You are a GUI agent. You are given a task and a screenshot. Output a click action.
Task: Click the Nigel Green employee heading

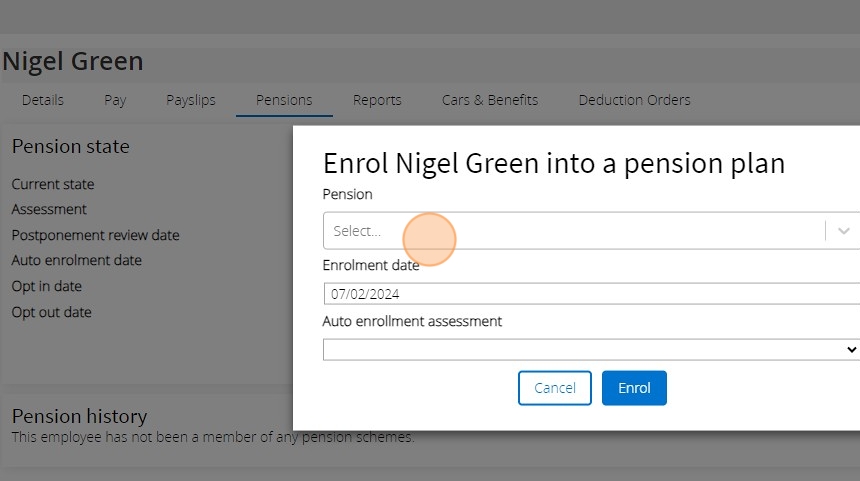[x=73, y=62]
